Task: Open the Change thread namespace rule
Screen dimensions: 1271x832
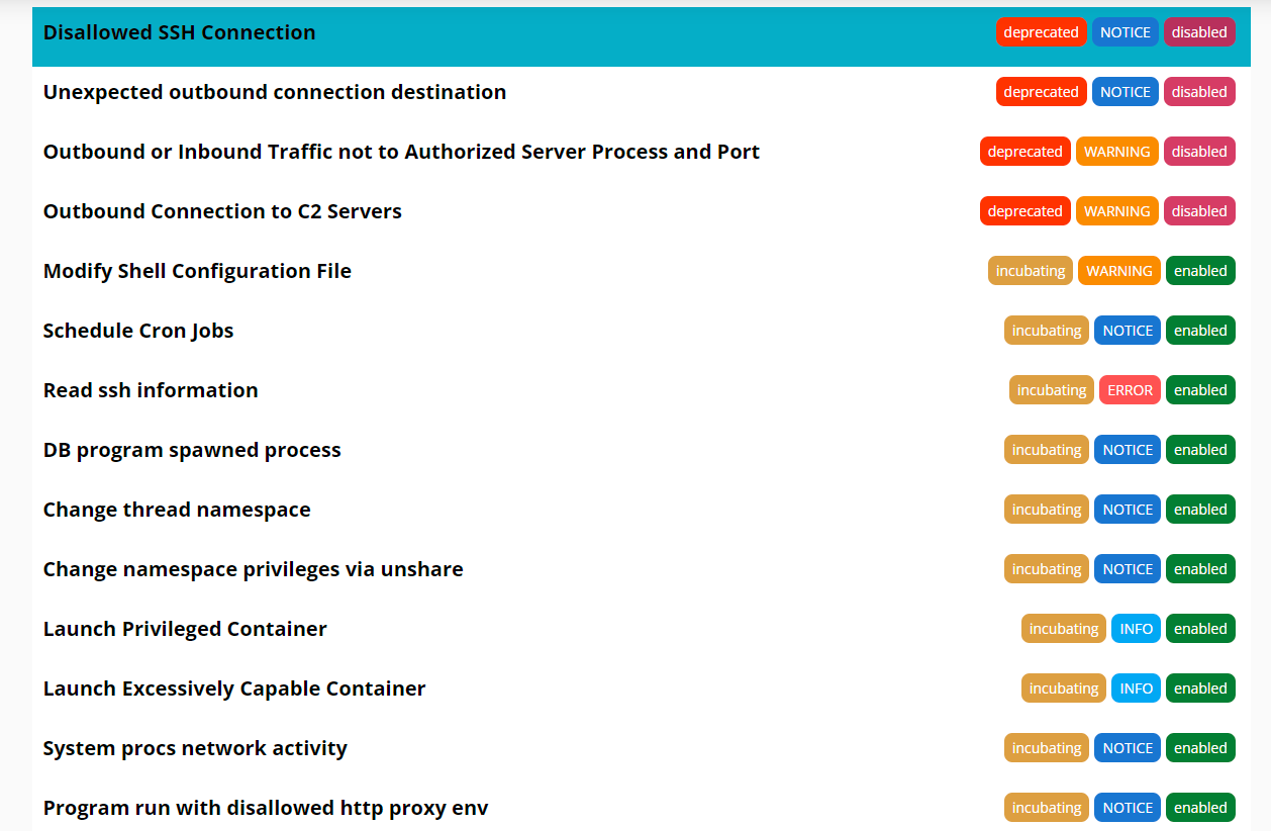Action: click(x=177, y=510)
